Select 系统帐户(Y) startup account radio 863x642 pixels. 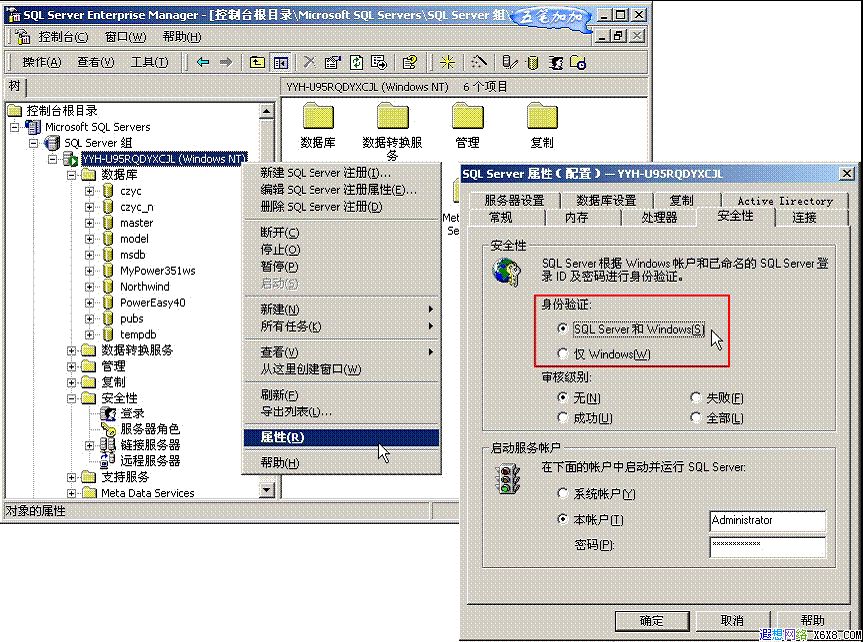(562, 493)
